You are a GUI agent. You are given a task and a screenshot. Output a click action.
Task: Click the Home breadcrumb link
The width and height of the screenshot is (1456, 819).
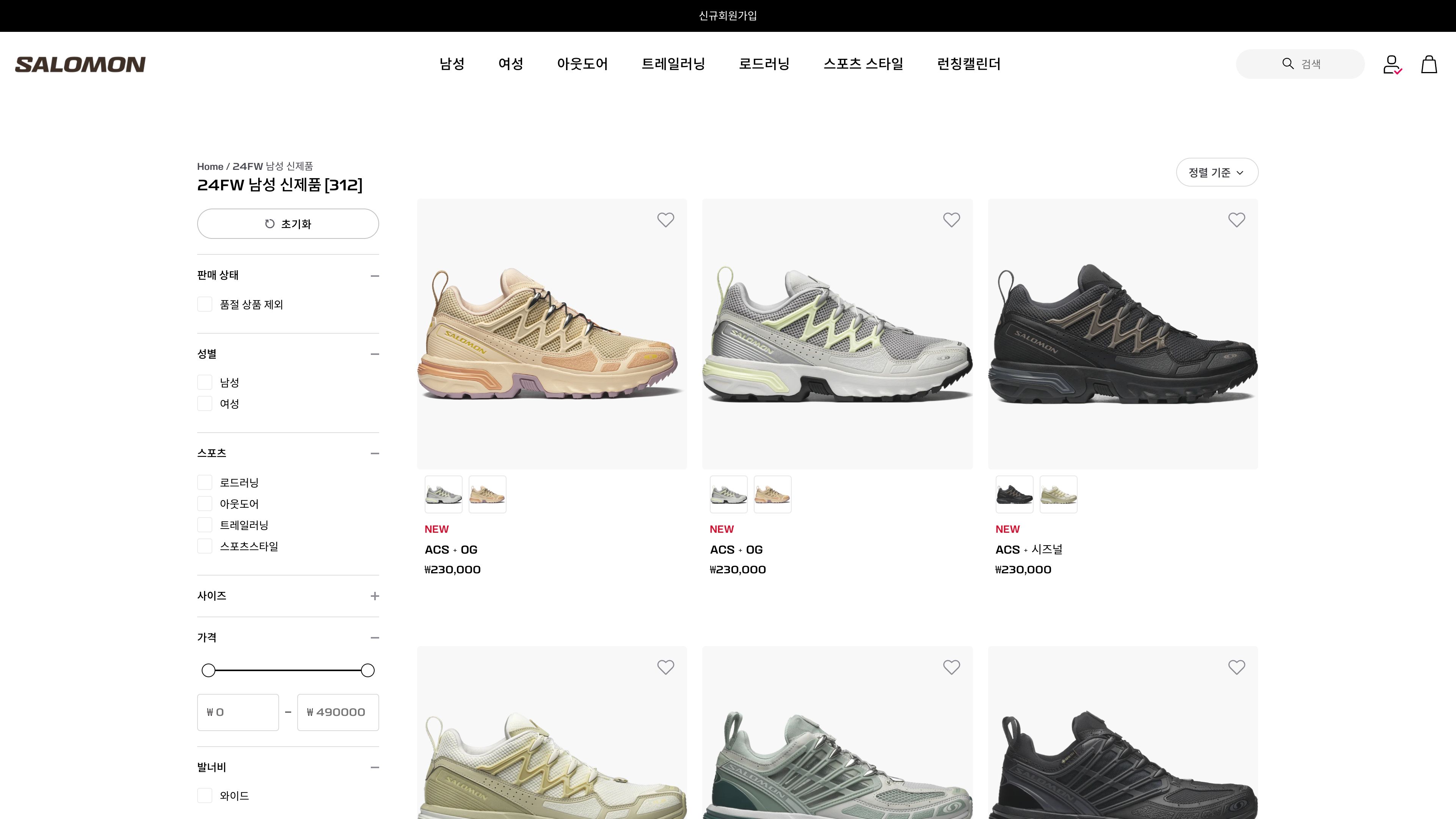tap(210, 166)
